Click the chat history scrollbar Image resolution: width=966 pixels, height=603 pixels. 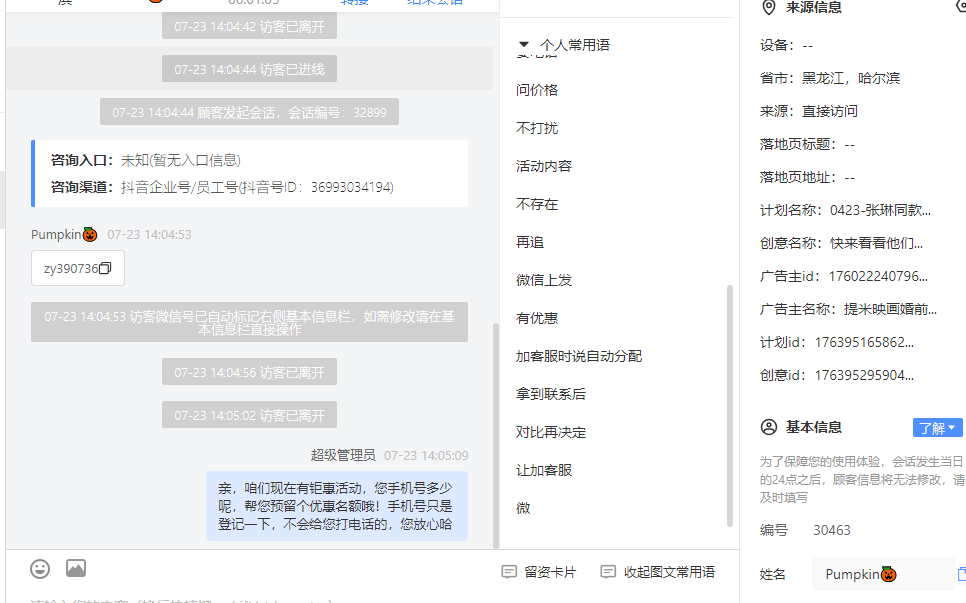pyautogui.click(x=496, y=435)
